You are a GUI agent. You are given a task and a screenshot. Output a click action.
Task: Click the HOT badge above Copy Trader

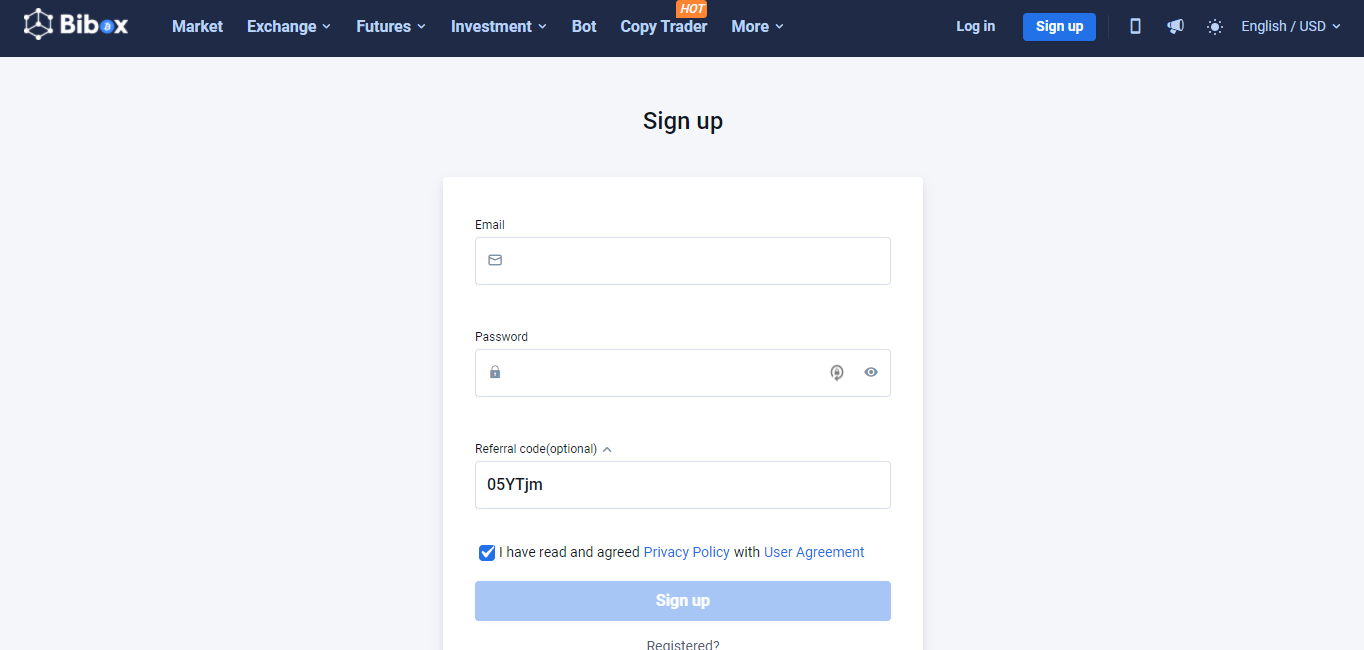(692, 9)
